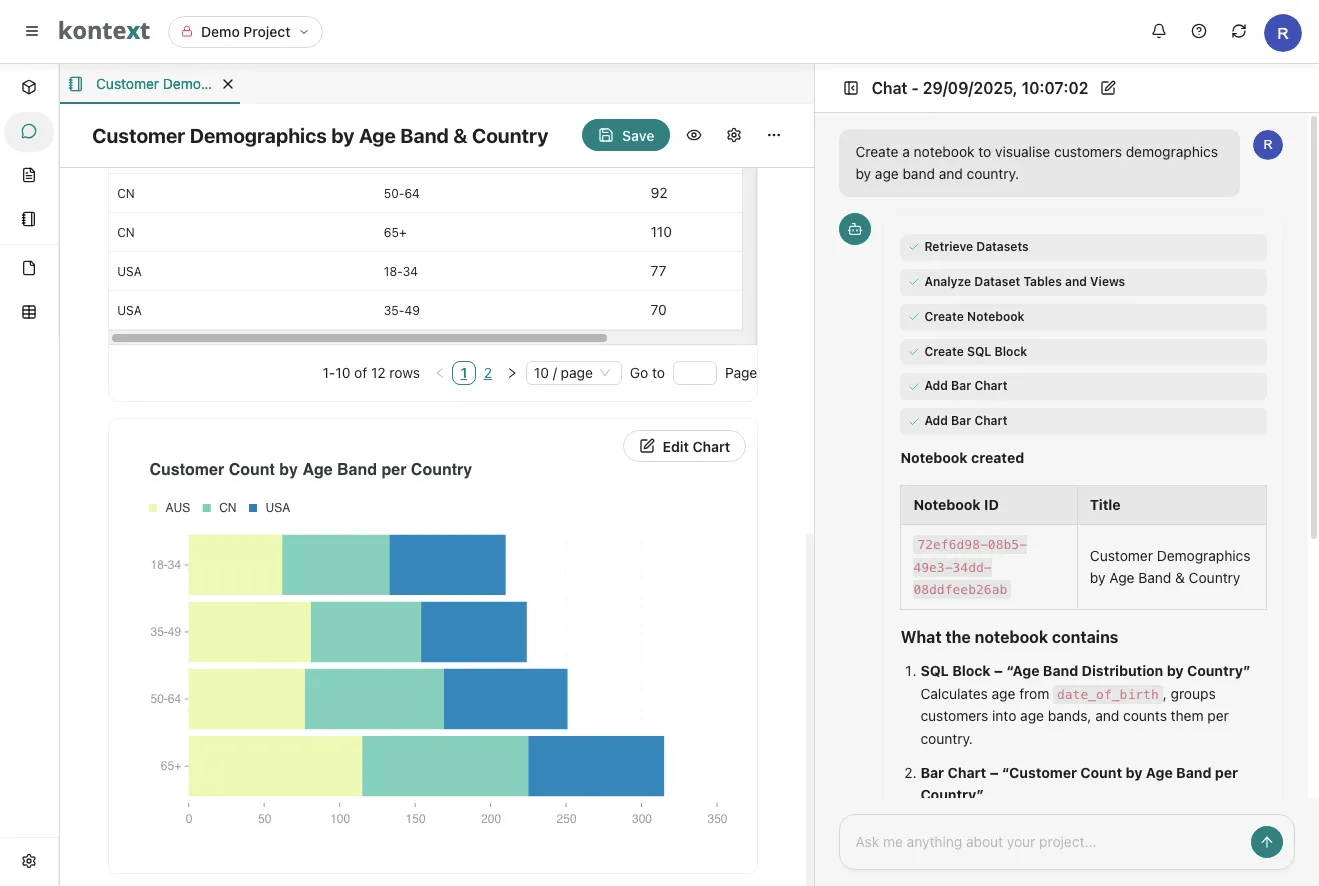Open the tables grid icon in sidebar

coord(29,312)
